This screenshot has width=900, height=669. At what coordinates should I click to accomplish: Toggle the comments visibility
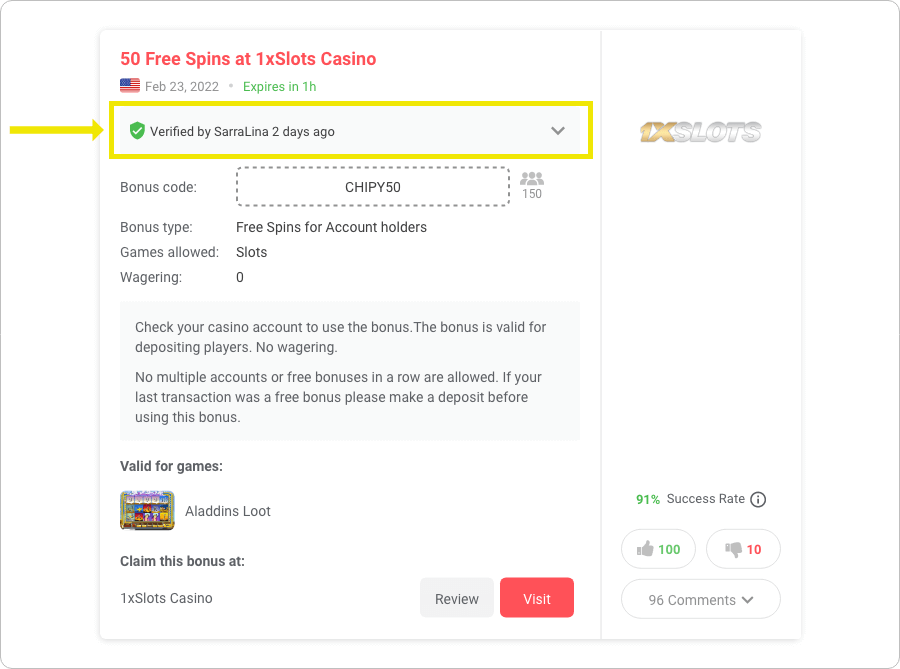[700, 598]
